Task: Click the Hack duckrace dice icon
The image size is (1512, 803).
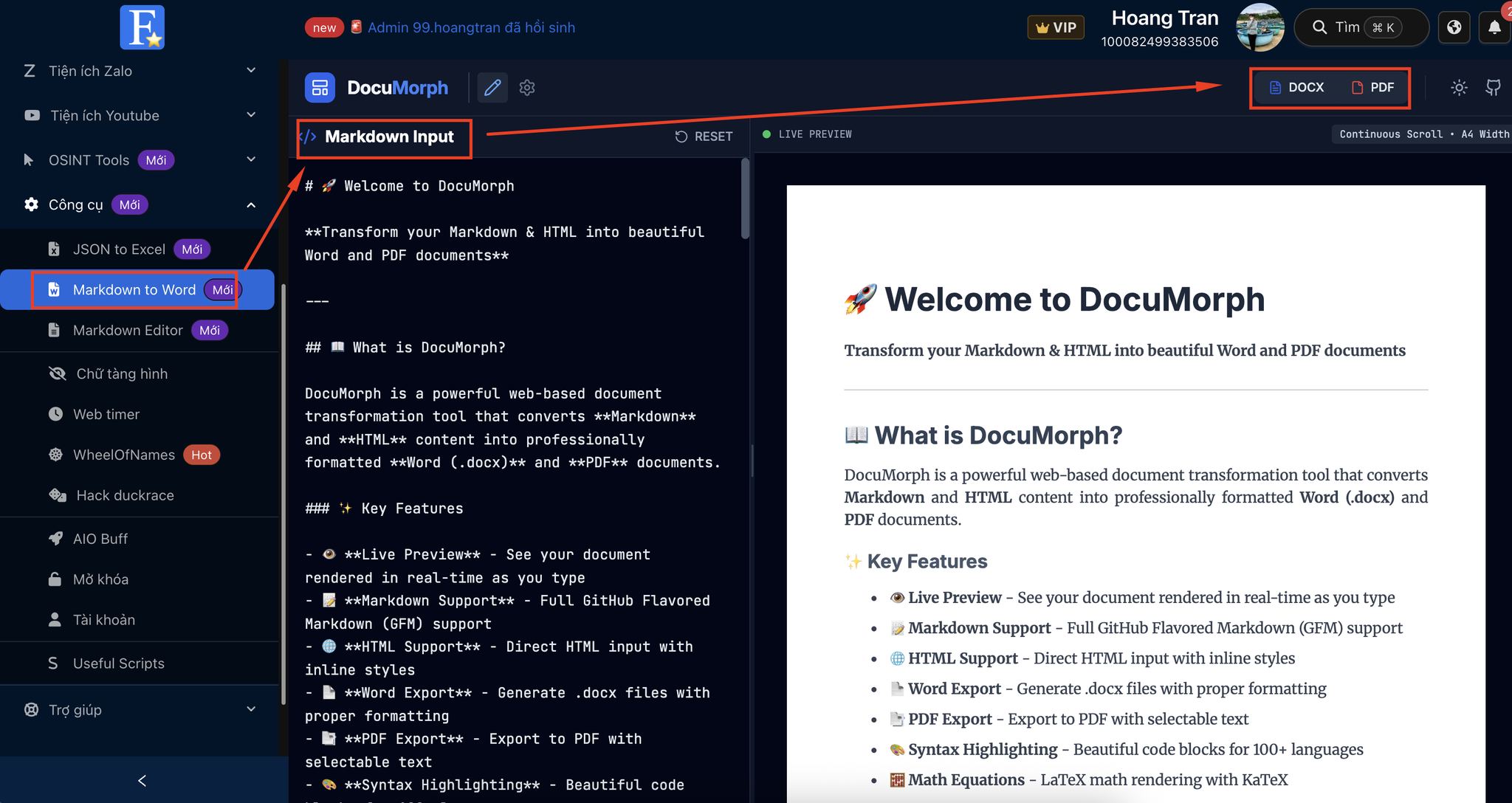Action: pos(57,495)
